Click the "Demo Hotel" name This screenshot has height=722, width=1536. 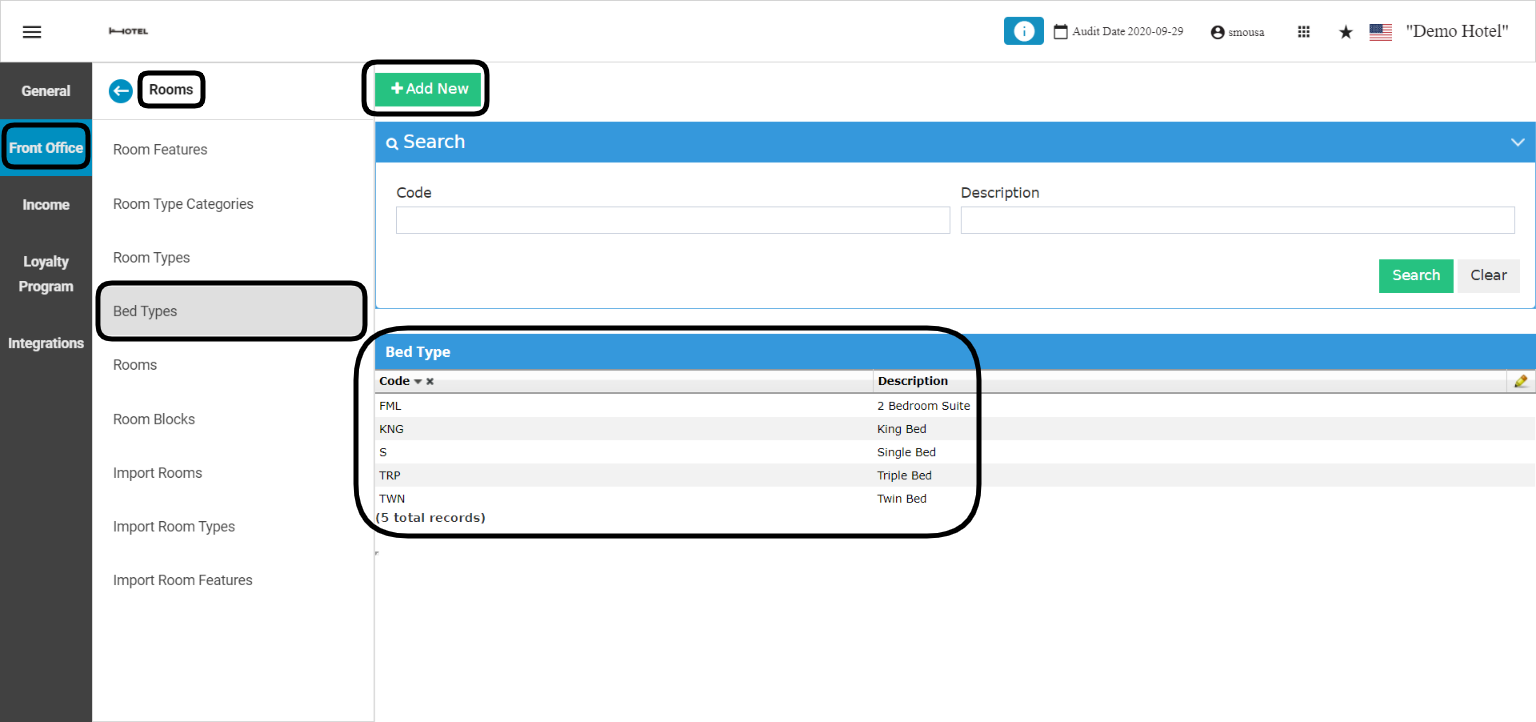click(x=1457, y=31)
